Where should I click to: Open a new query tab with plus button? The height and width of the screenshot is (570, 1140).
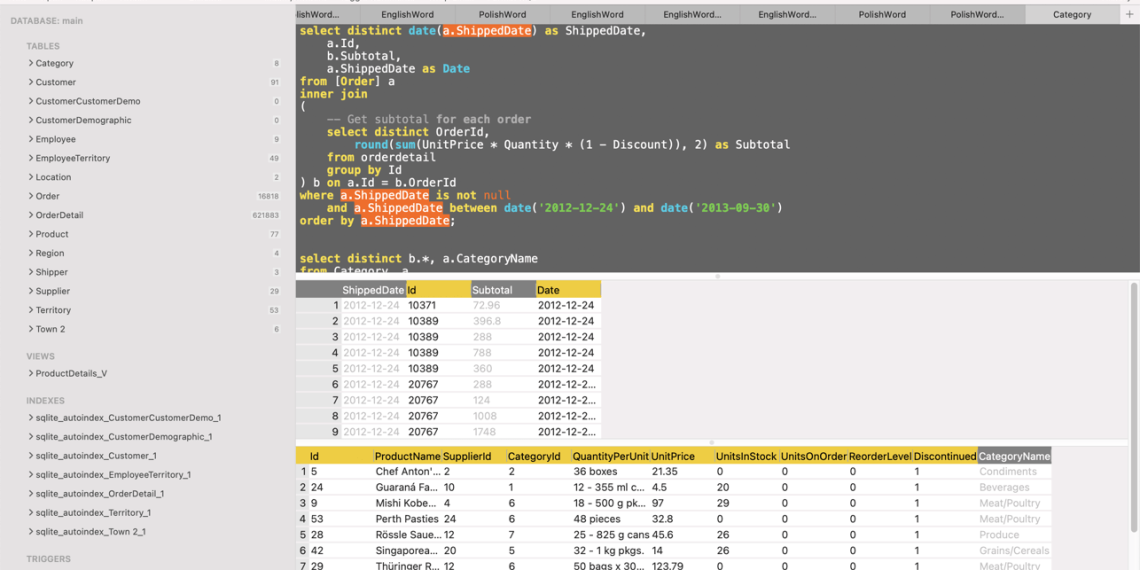1129,14
